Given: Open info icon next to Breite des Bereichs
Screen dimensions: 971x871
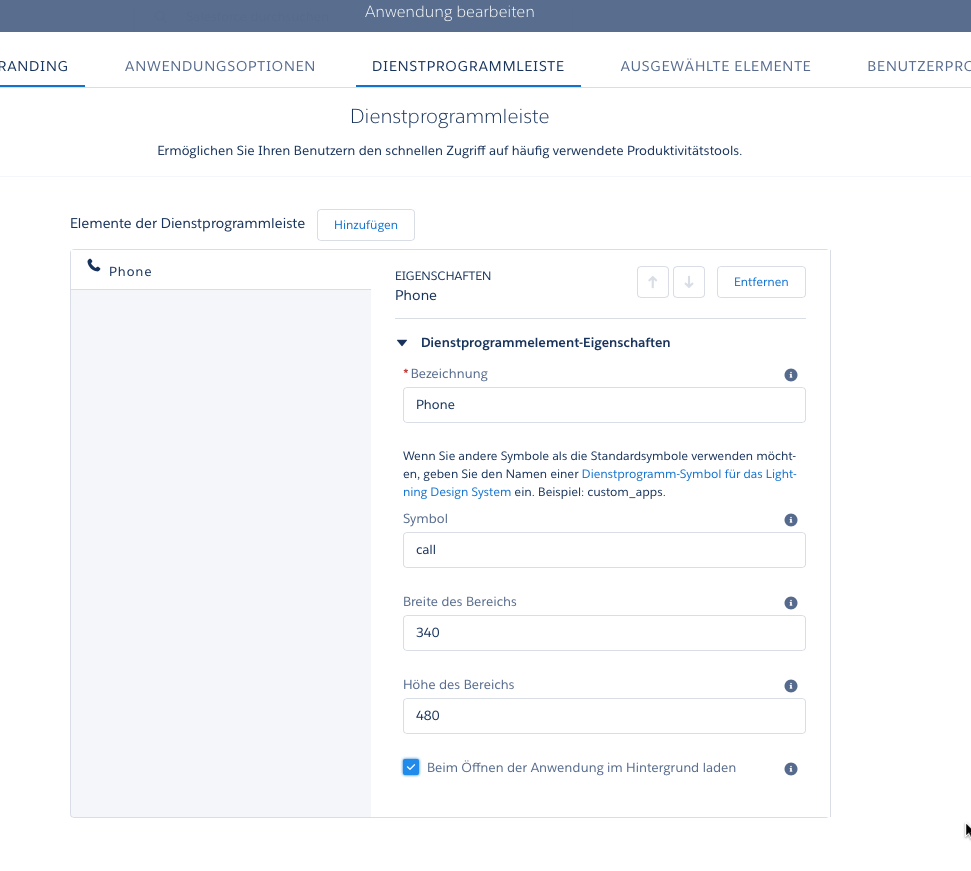Looking at the screenshot, I should click(791, 602).
